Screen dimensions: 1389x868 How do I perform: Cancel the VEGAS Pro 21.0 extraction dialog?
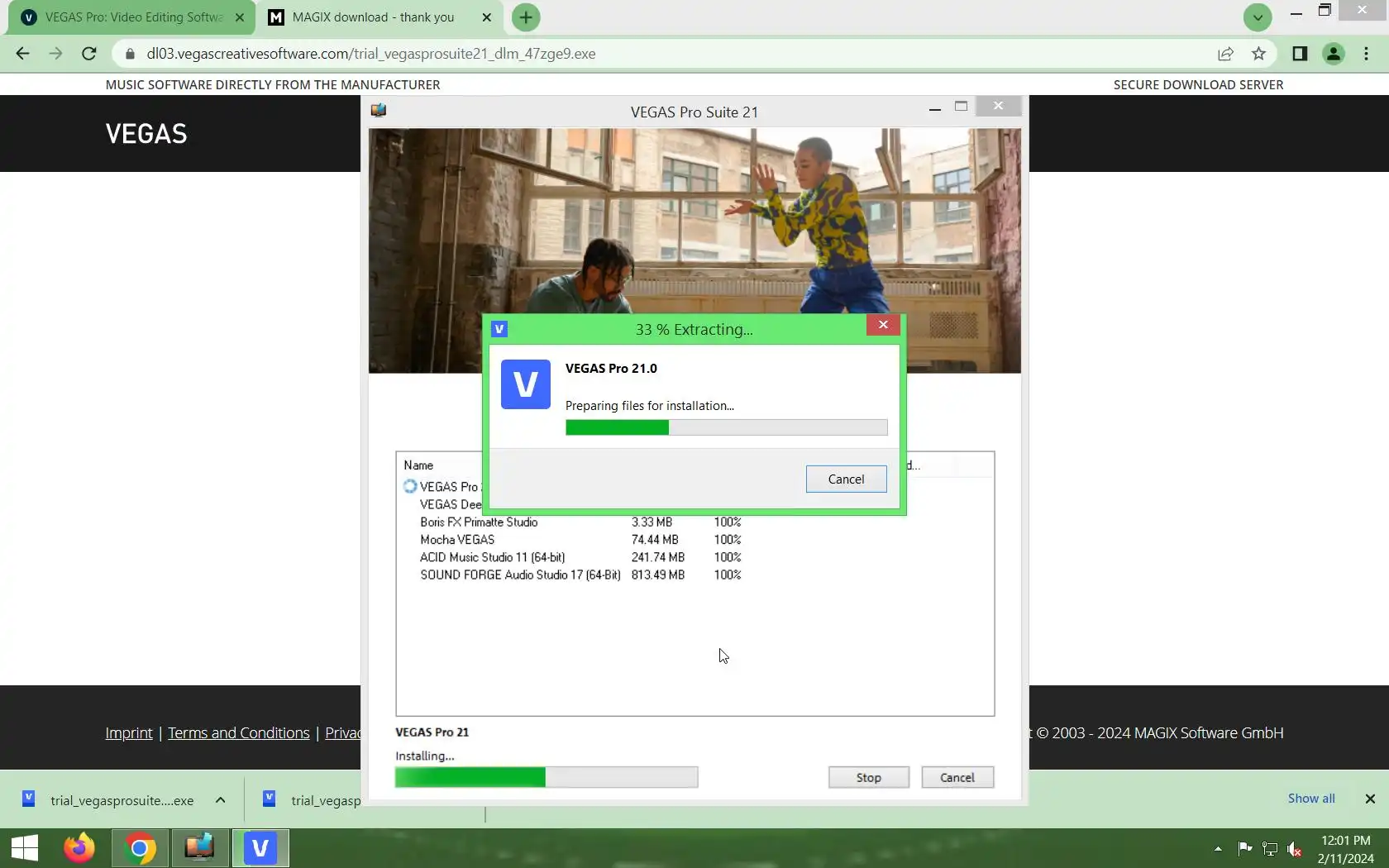[x=846, y=479]
